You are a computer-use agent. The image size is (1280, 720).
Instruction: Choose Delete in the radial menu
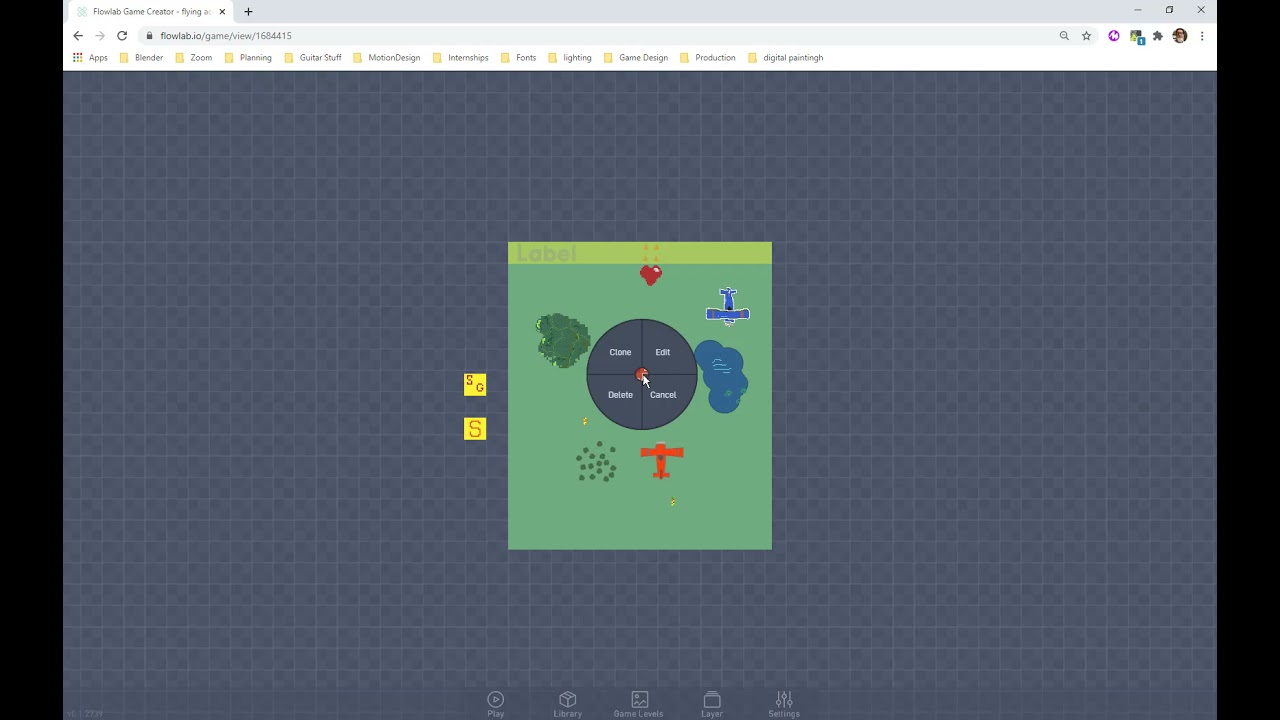(x=620, y=395)
